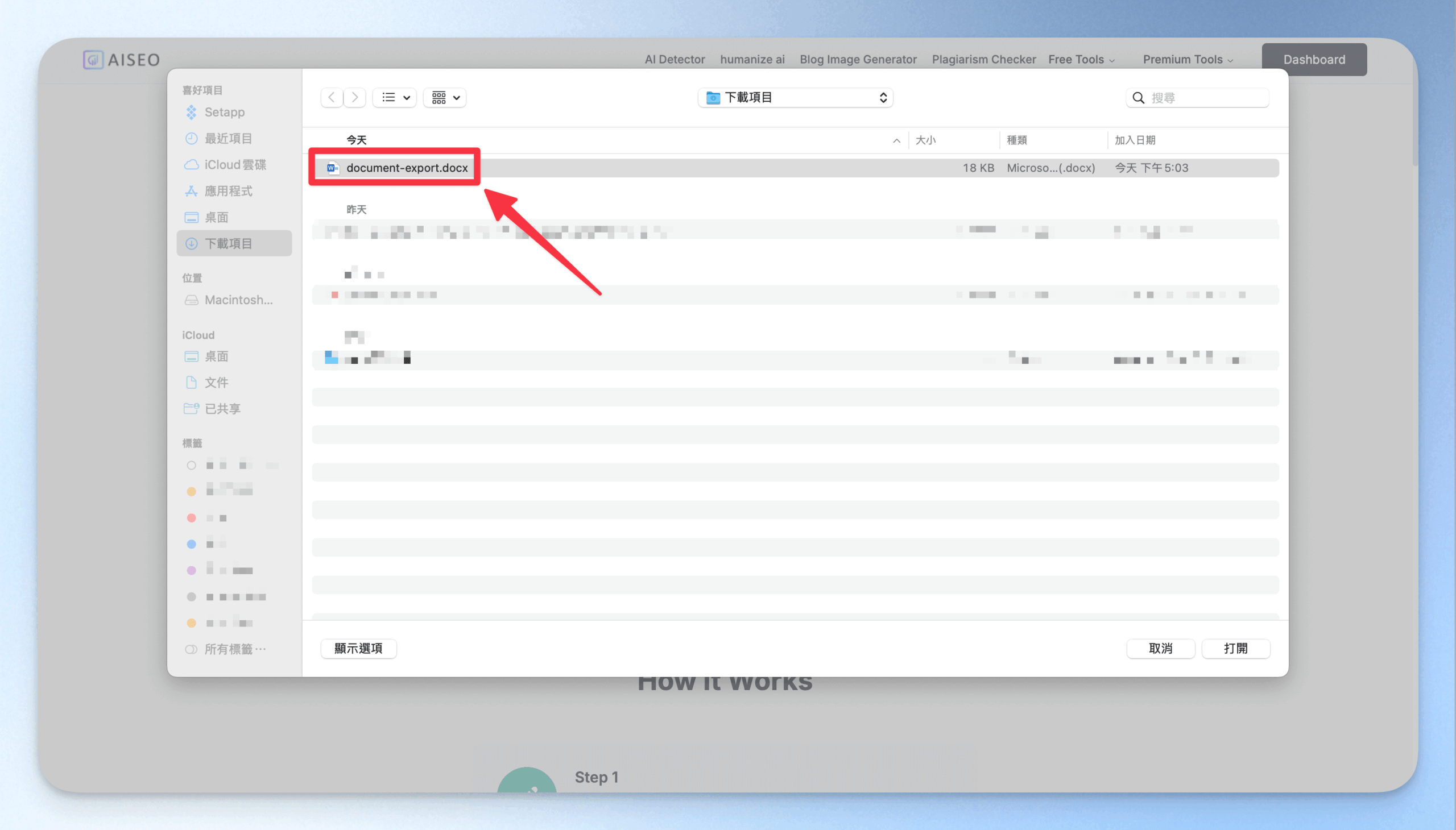Viewport: 1456px width, 830px height.
Task: Click the 今天 group header
Action: pyautogui.click(x=357, y=140)
